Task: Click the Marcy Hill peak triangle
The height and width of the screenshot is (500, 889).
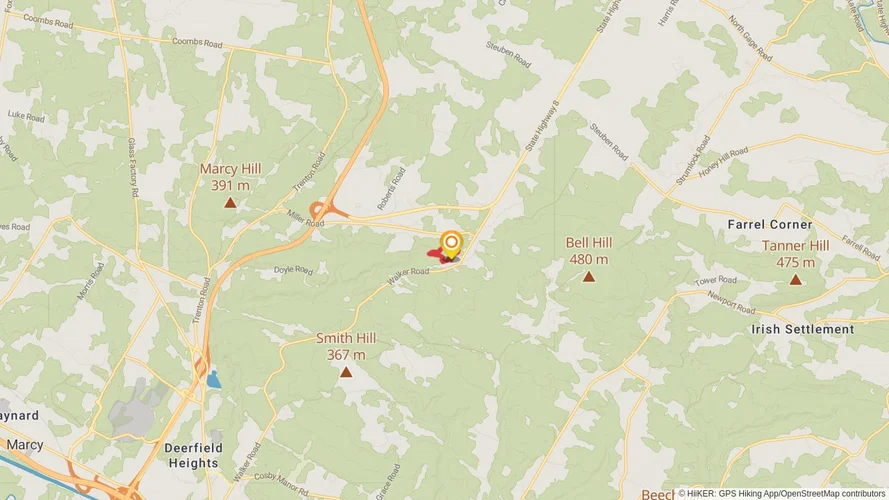Action: (x=230, y=202)
